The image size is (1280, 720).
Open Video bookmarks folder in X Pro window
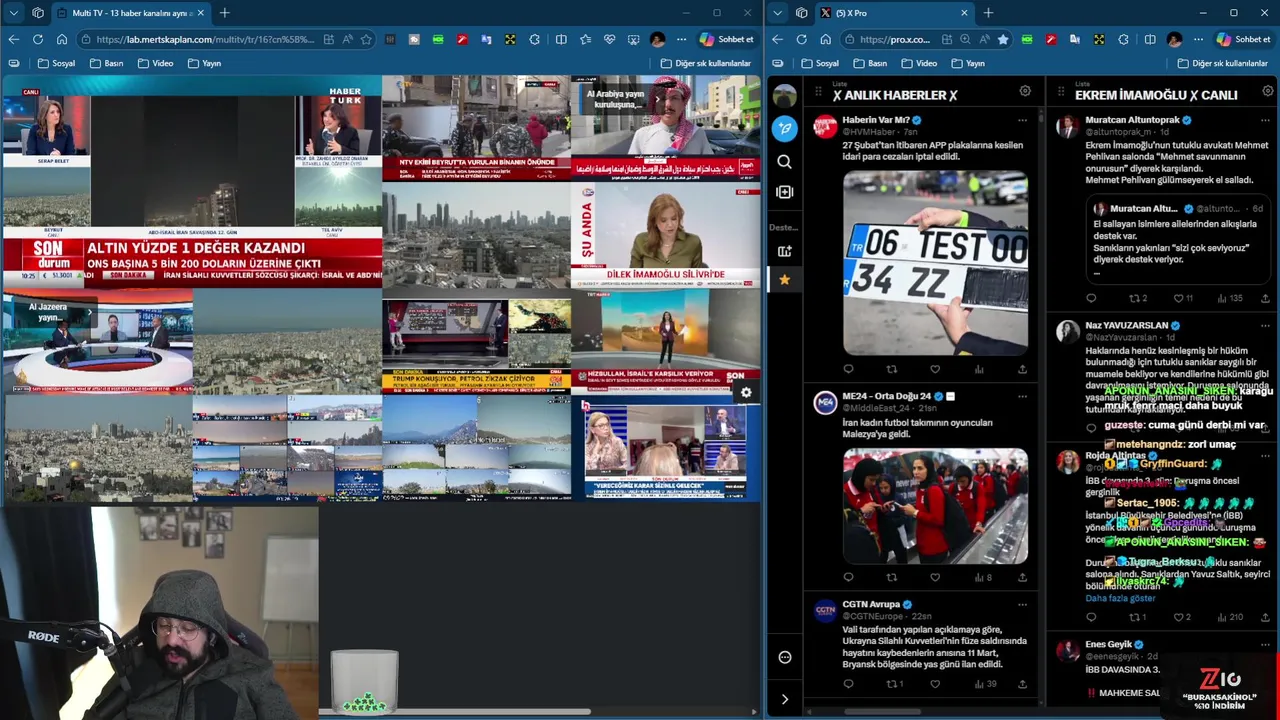click(x=919, y=63)
